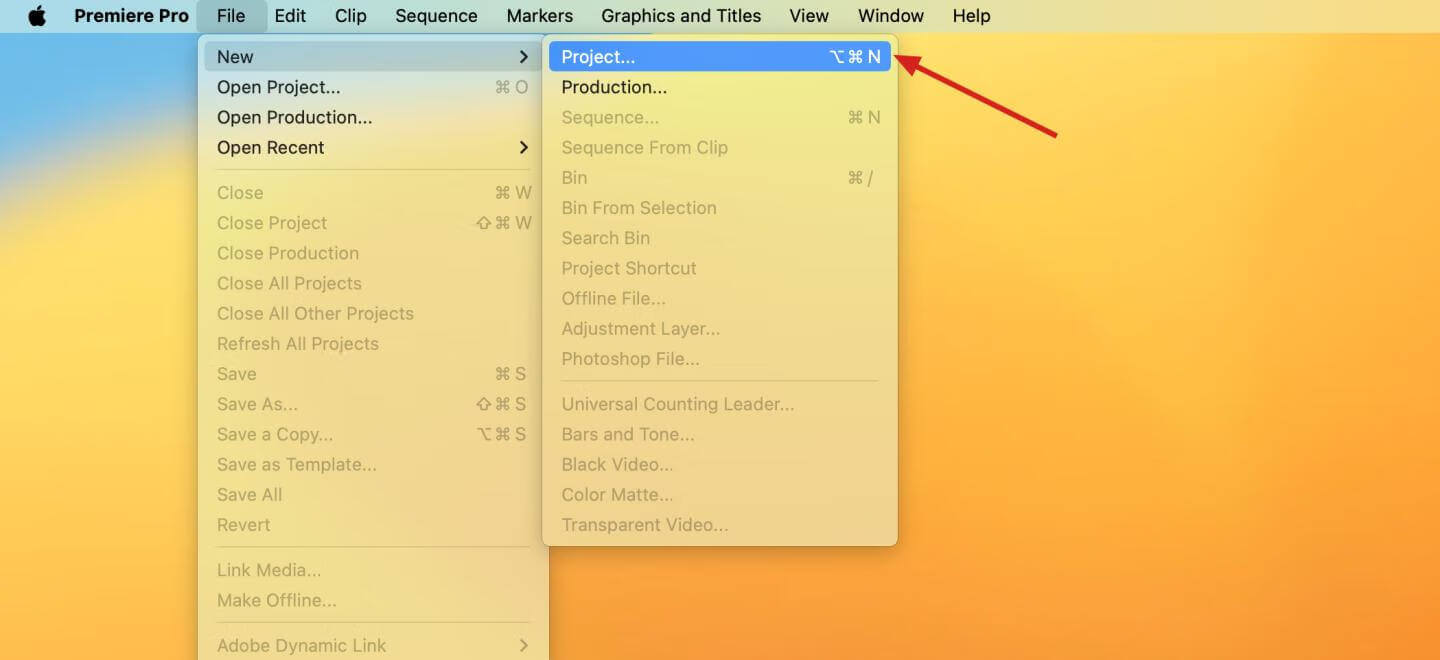Screen dimensions: 1440x660
Task: Open the Graphics and Titles menu
Action: point(681,16)
